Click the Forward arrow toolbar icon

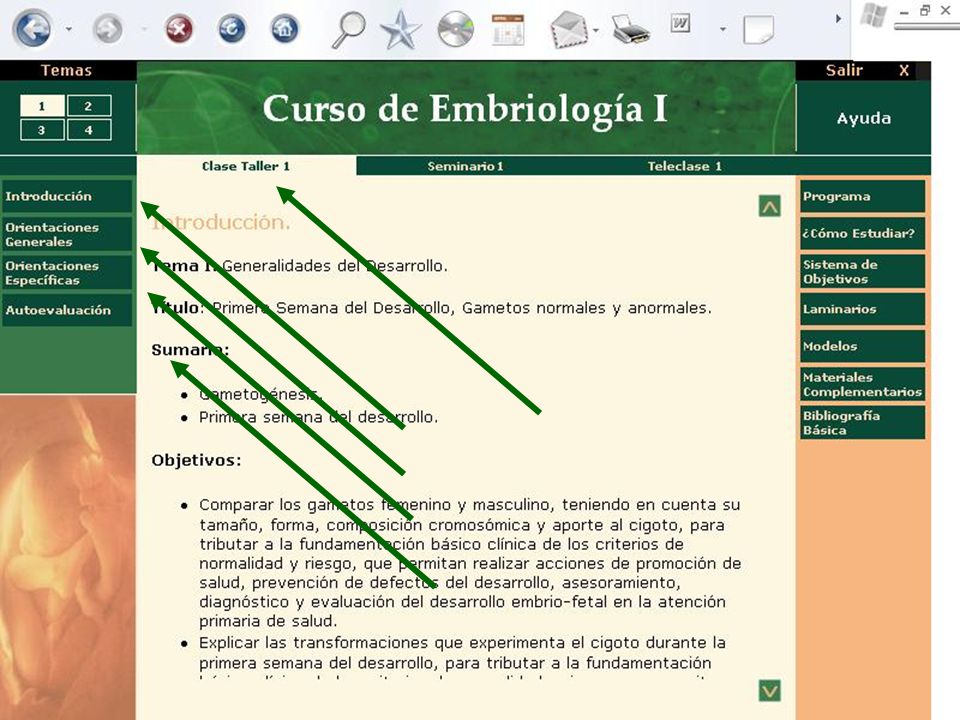click(108, 29)
